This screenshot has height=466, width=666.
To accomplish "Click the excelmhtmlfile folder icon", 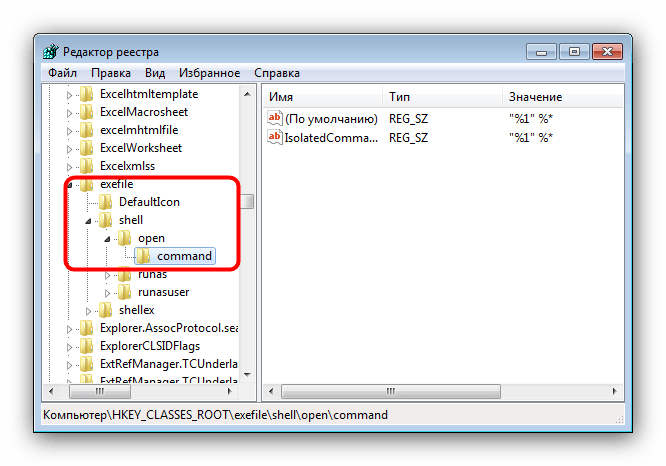I will (87, 130).
